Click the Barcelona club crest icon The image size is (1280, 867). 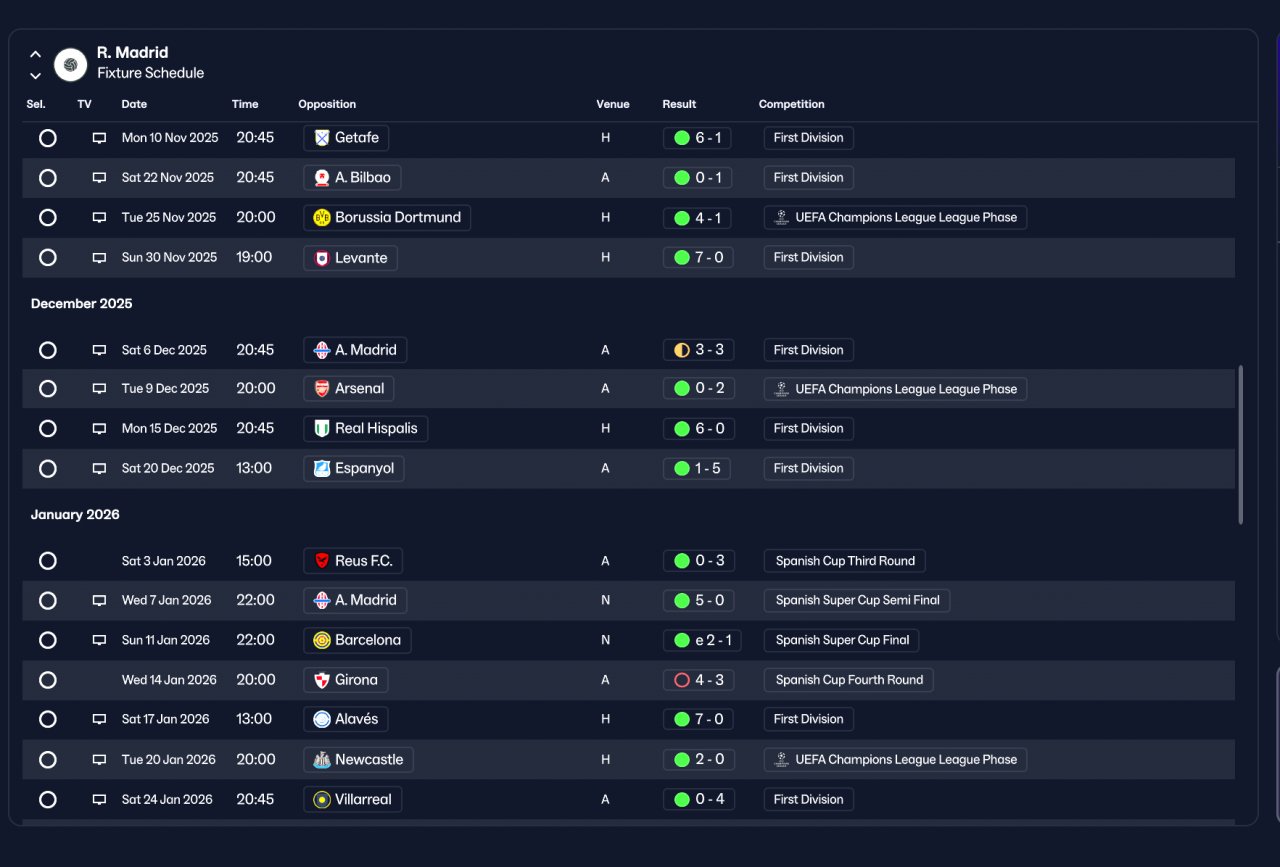pos(322,640)
